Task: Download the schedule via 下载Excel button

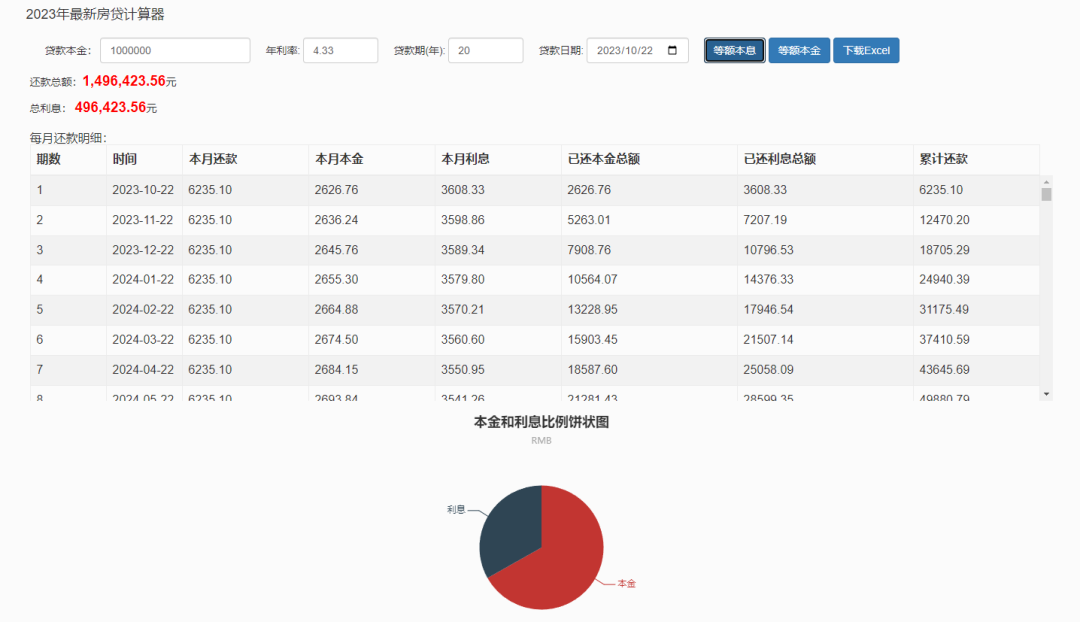Action: tap(866, 51)
